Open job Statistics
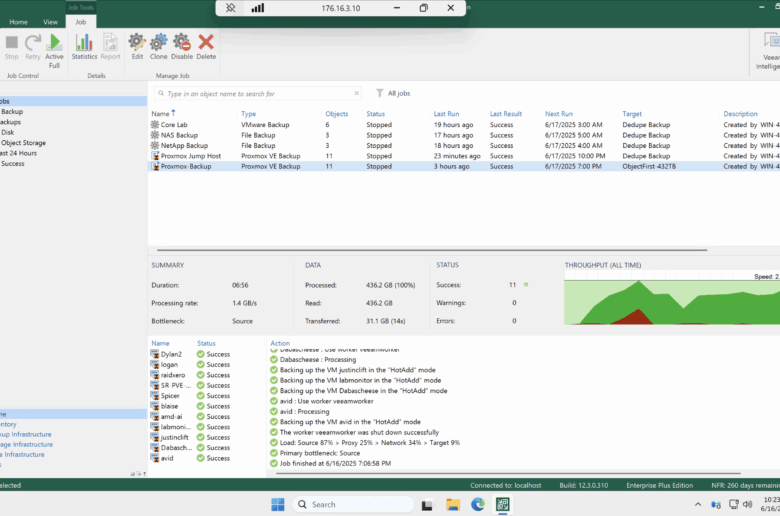Screen dimensions: 780x516 84,47
